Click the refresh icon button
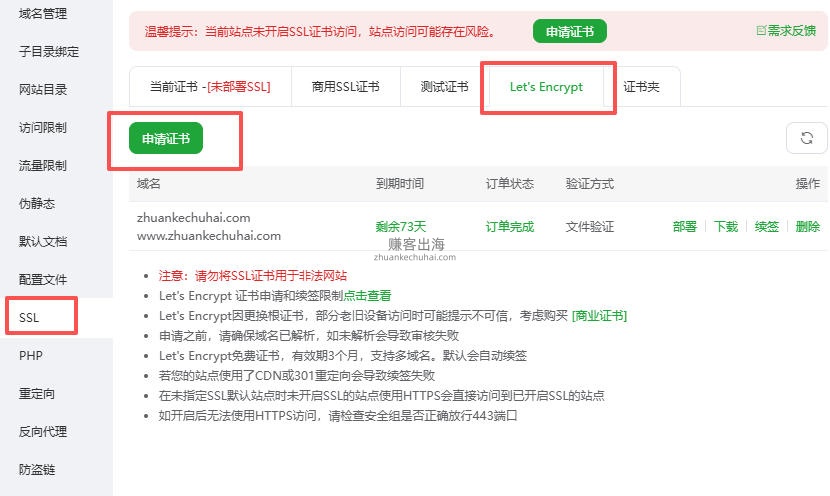The image size is (830, 496). tap(806, 138)
